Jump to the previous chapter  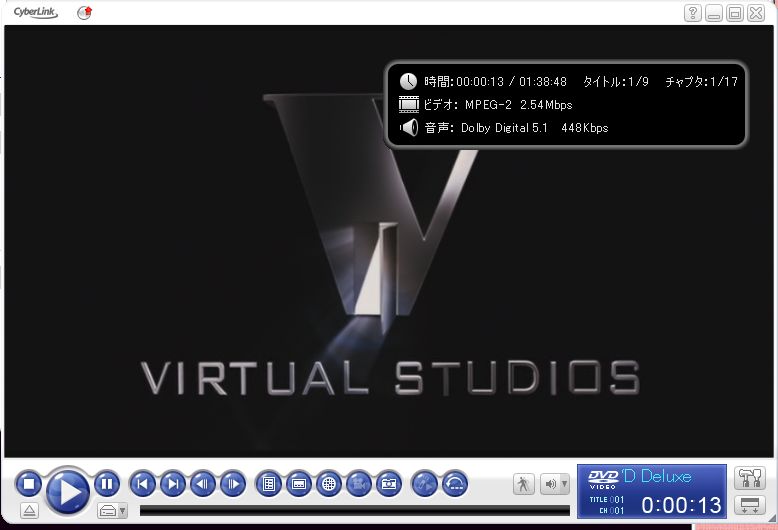click(142, 484)
